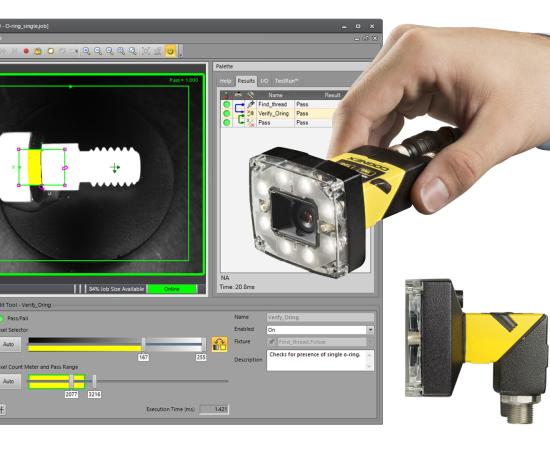Click the third results row named Pass
The width and height of the screenshot is (550, 450).
click(264, 123)
